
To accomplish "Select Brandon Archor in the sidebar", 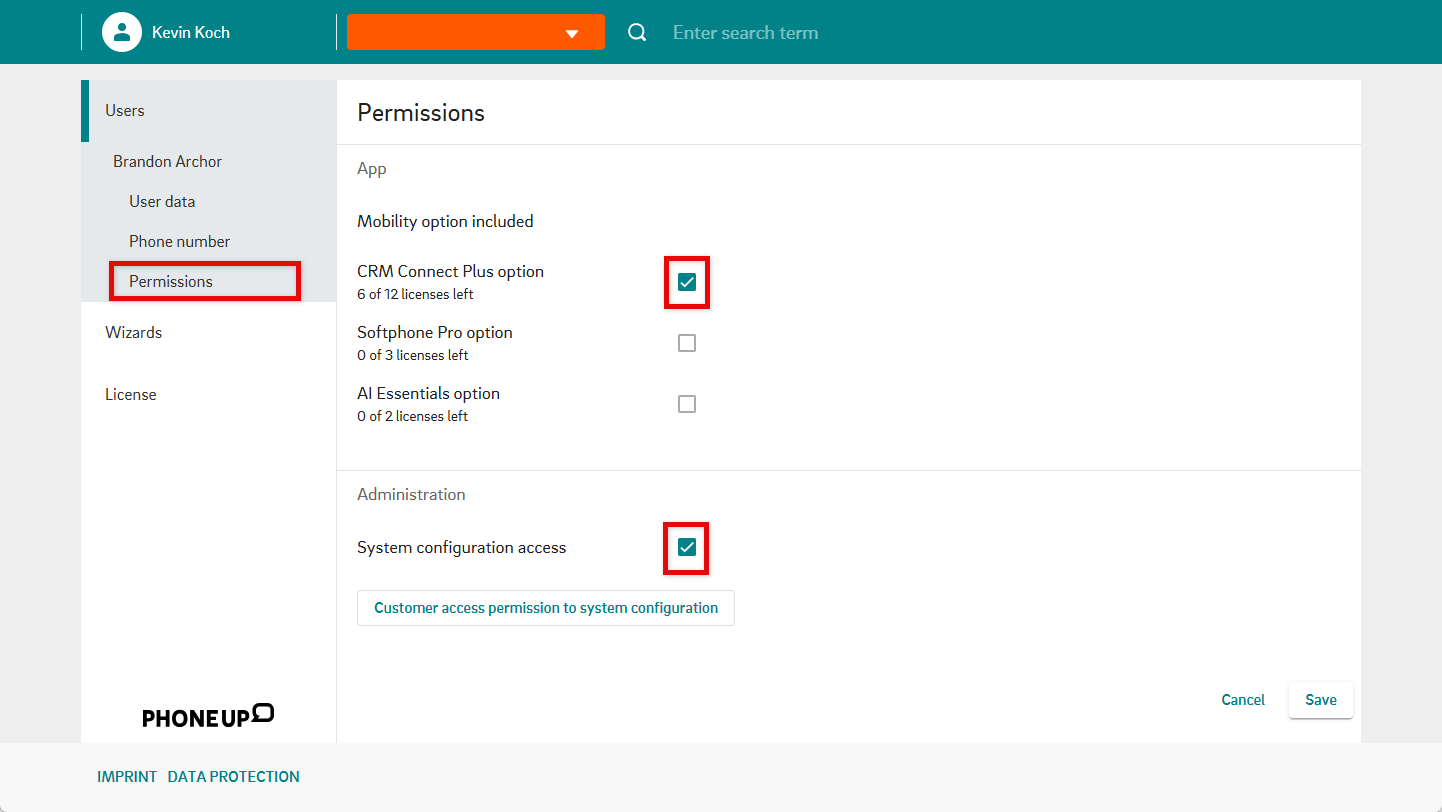I will pos(167,162).
